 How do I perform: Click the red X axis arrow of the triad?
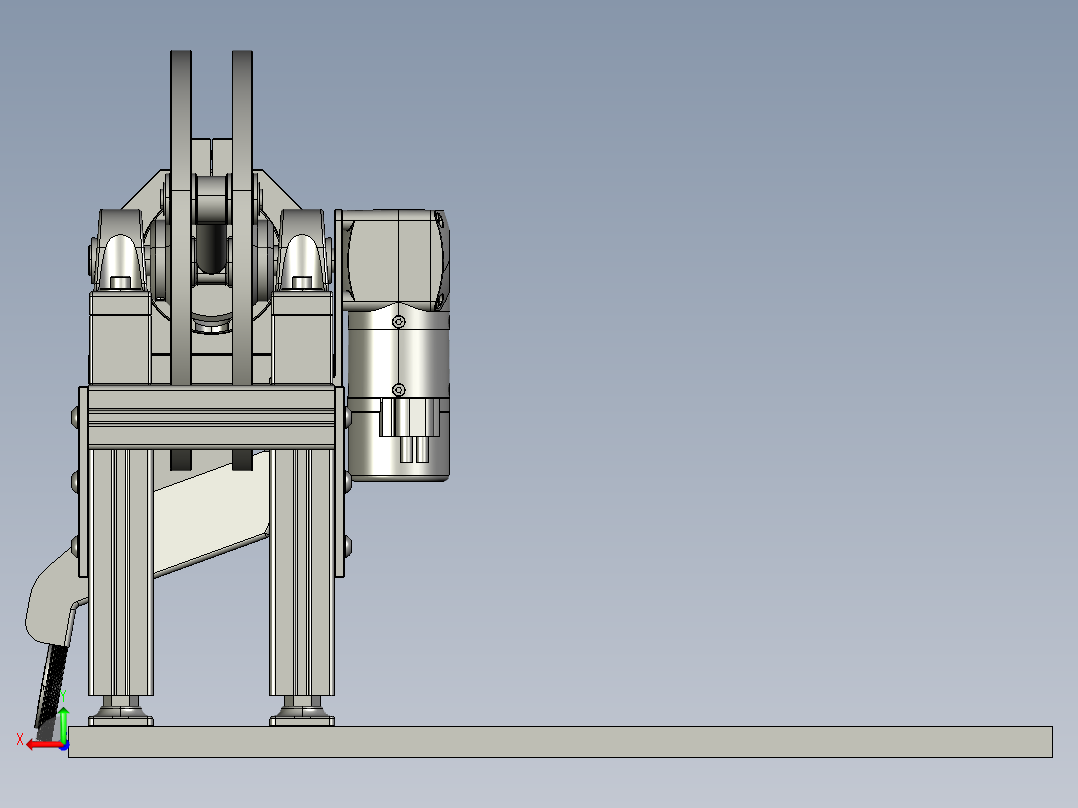[43, 745]
